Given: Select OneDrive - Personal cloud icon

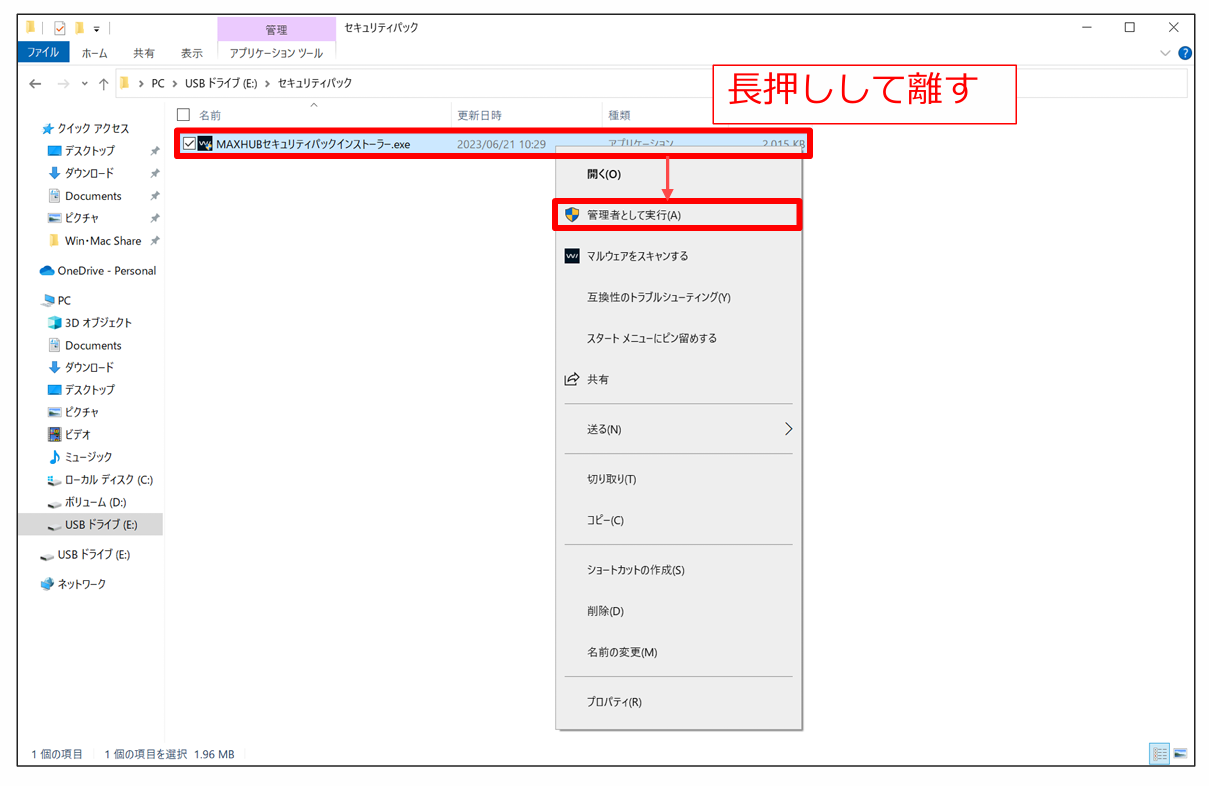Looking at the screenshot, I should click(46, 271).
